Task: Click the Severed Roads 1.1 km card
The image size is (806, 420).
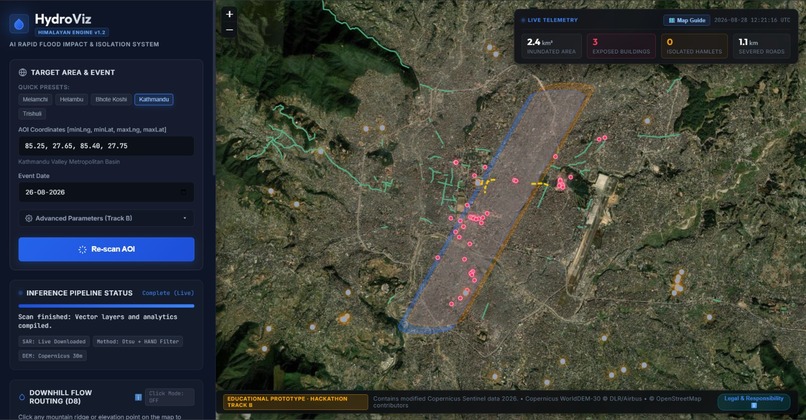Action: (x=762, y=46)
